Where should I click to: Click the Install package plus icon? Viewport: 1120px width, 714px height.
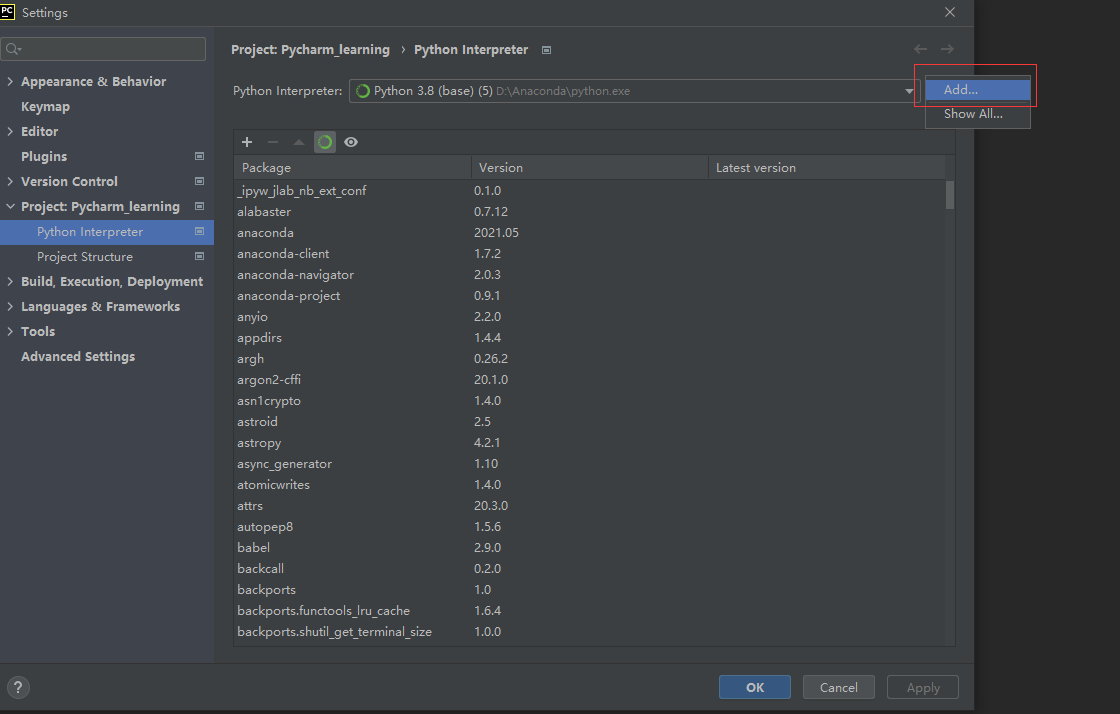pyautogui.click(x=247, y=142)
